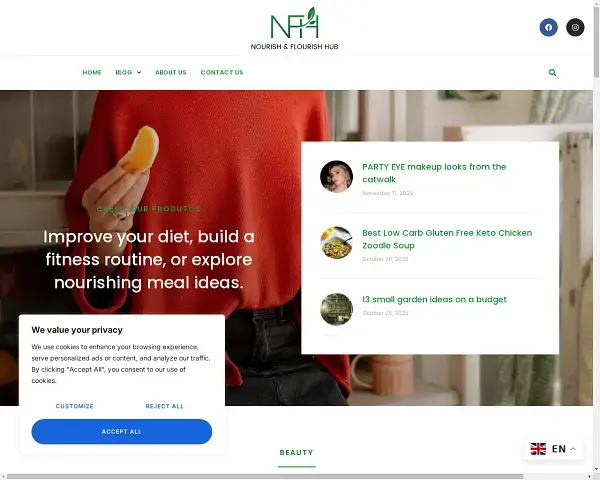
Task: Open the Facebook social icon
Action: coord(548,27)
